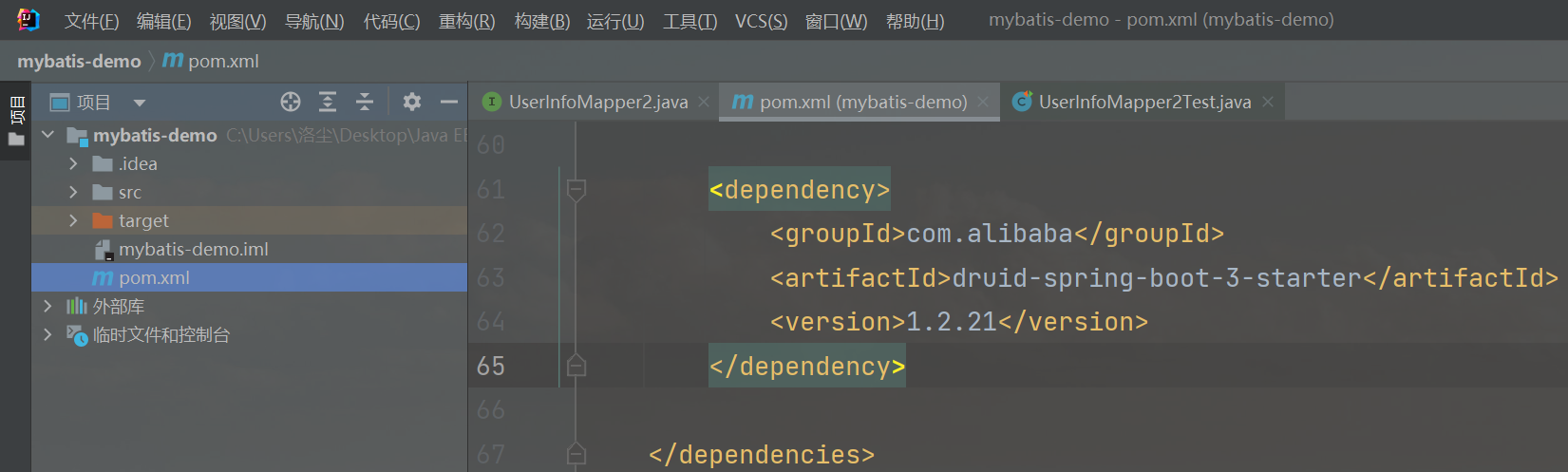Click fold end marker at line 65
Screen dimensions: 1568x472
tap(576, 366)
